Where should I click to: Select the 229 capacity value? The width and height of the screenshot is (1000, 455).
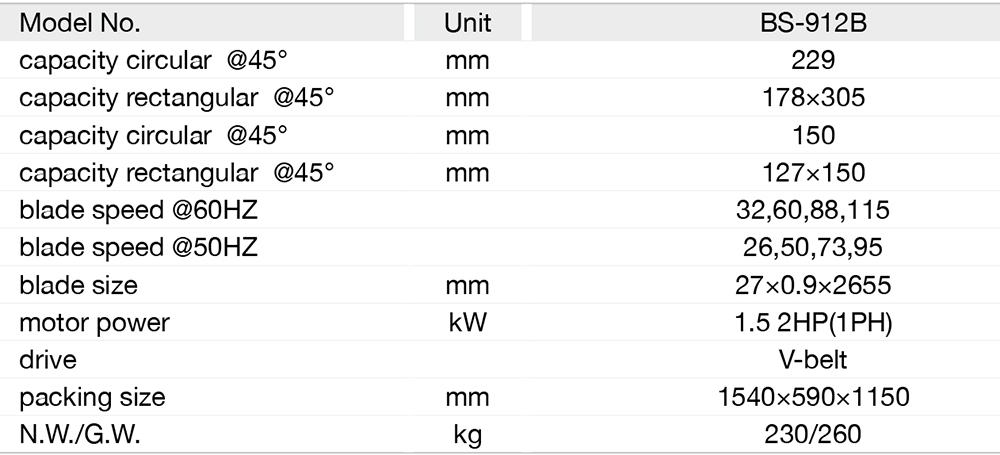pyautogui.click(x=813, y=60)
